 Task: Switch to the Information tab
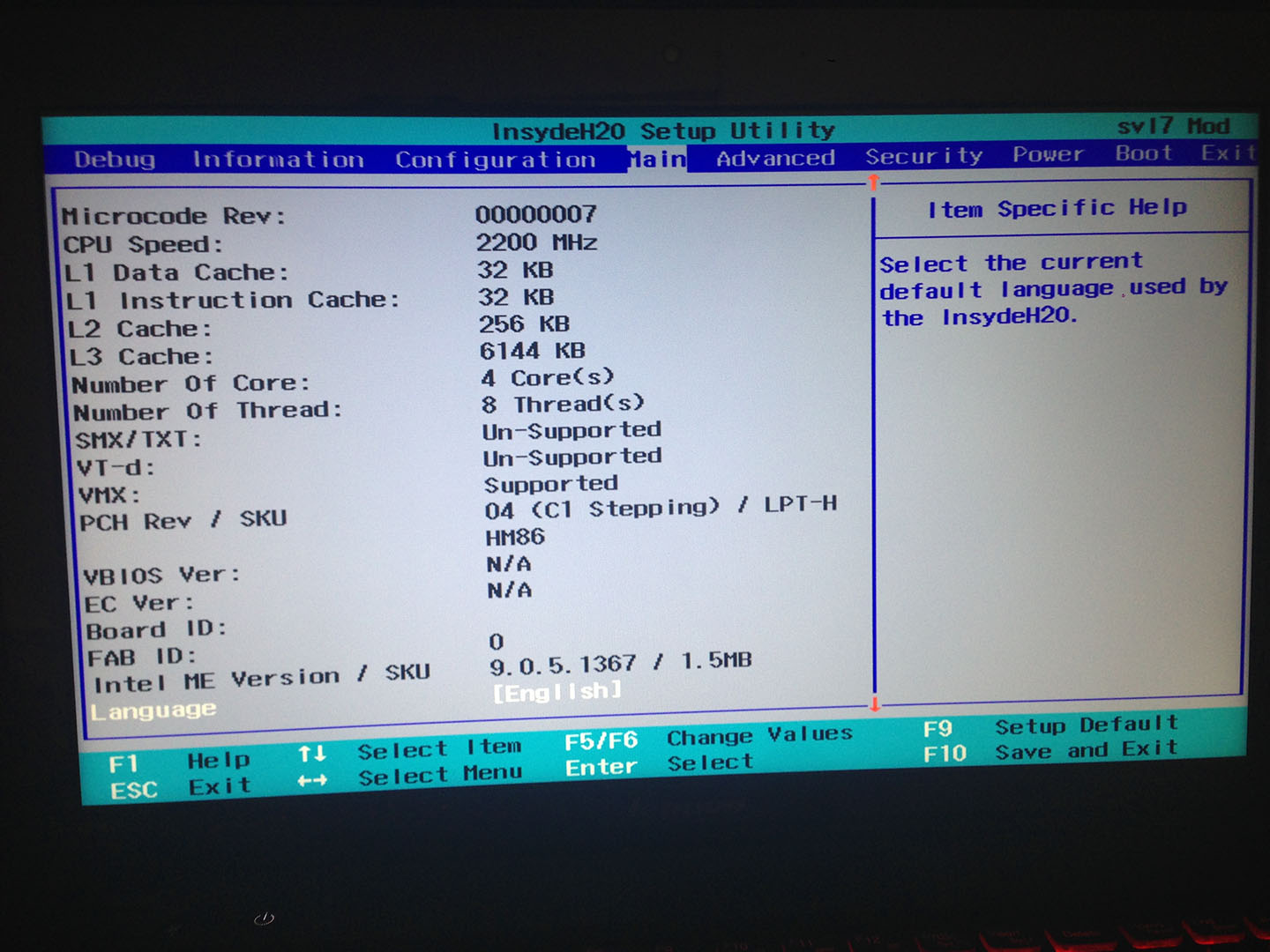pos(278,160)
